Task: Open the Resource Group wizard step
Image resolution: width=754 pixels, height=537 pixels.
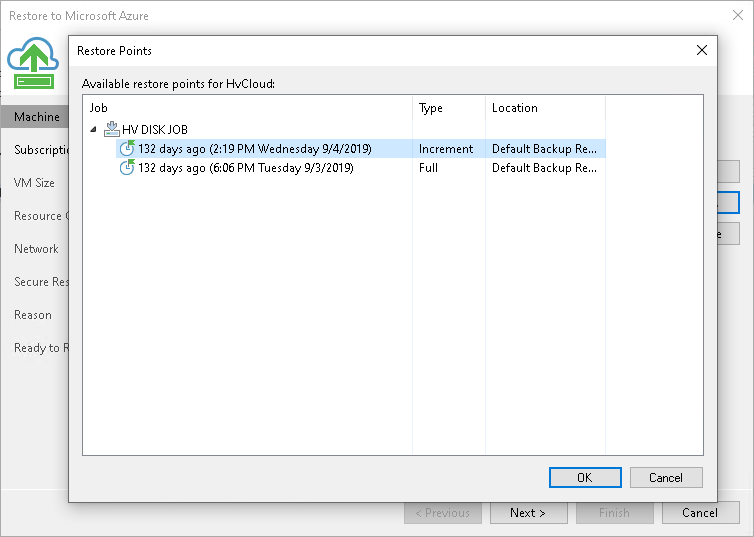Action: tap(41, 216)
